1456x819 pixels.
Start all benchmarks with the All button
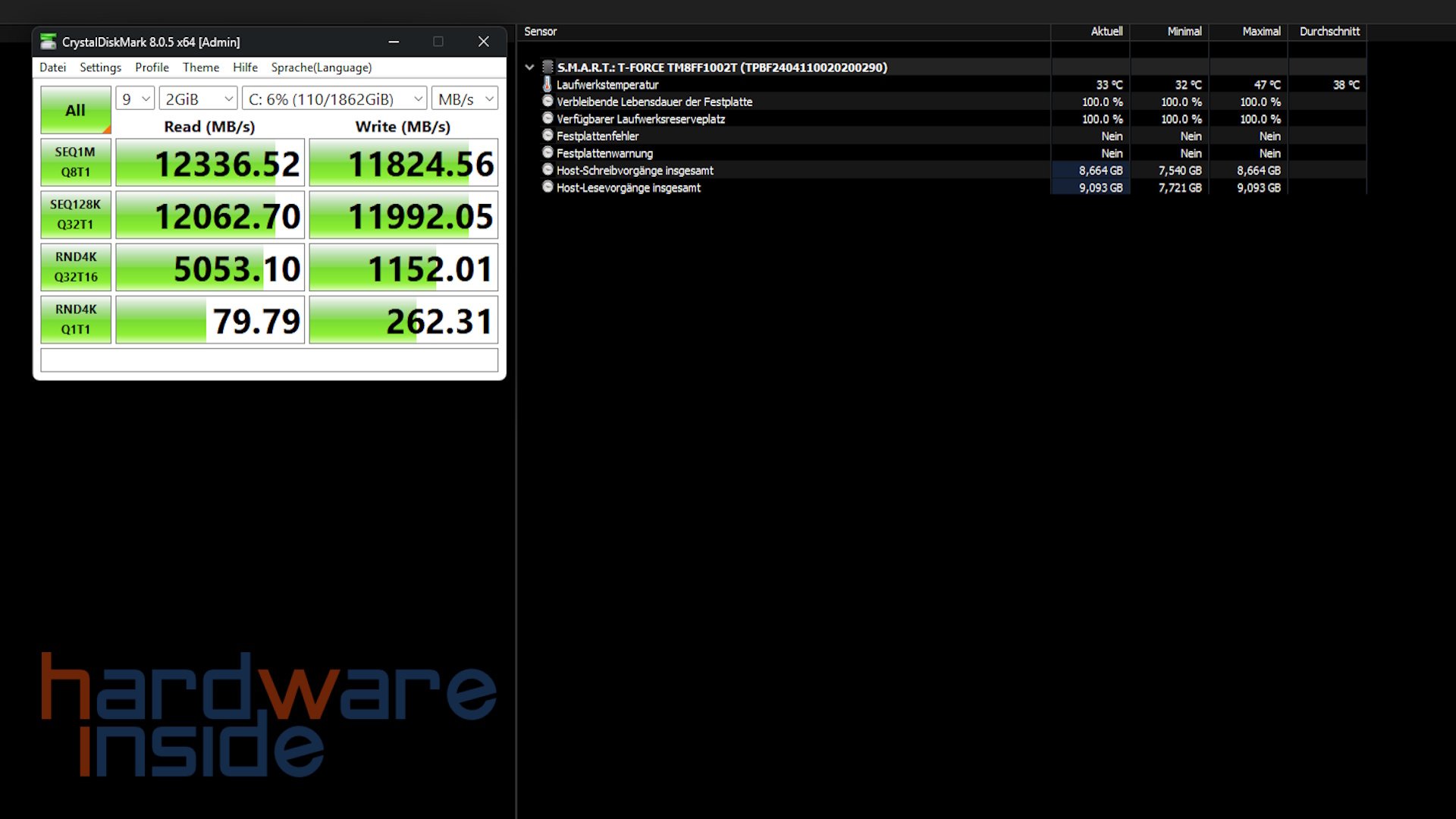(x=75, y=110)
